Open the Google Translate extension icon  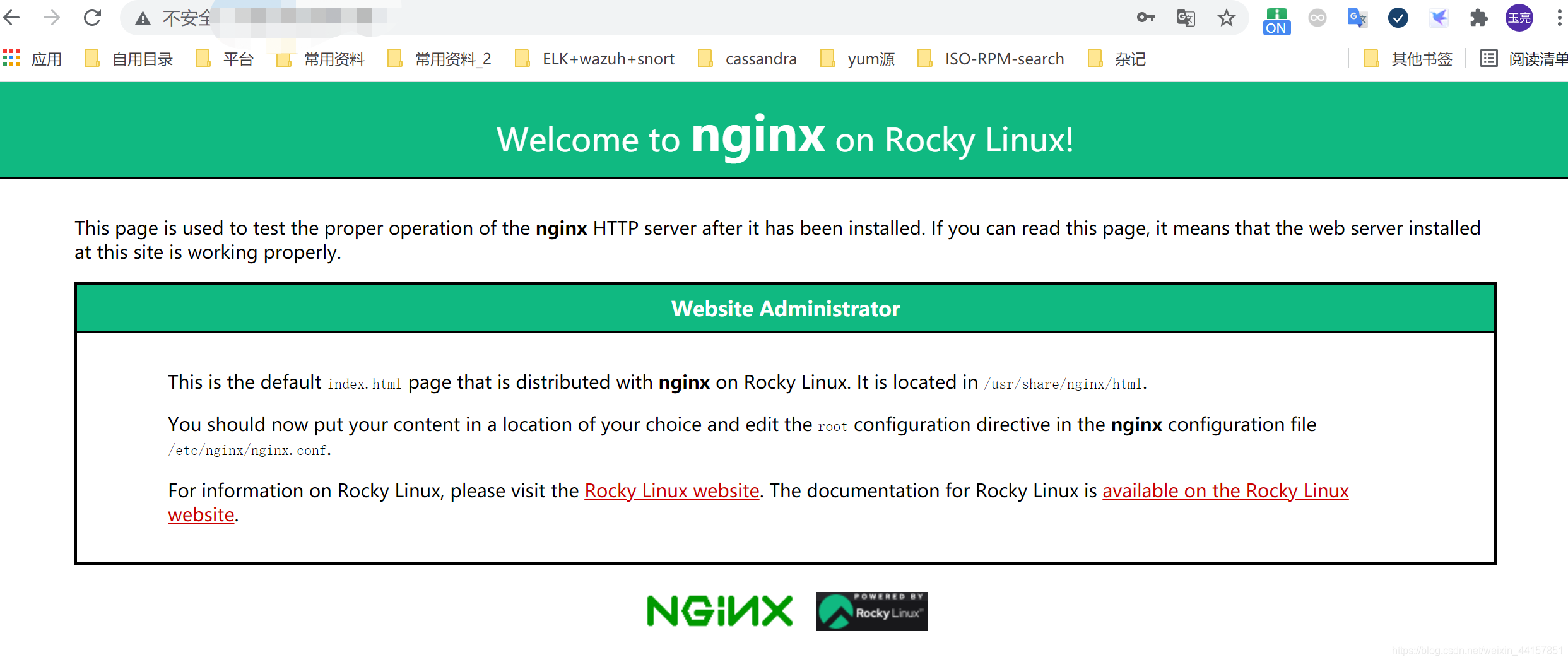[1357, 18]
